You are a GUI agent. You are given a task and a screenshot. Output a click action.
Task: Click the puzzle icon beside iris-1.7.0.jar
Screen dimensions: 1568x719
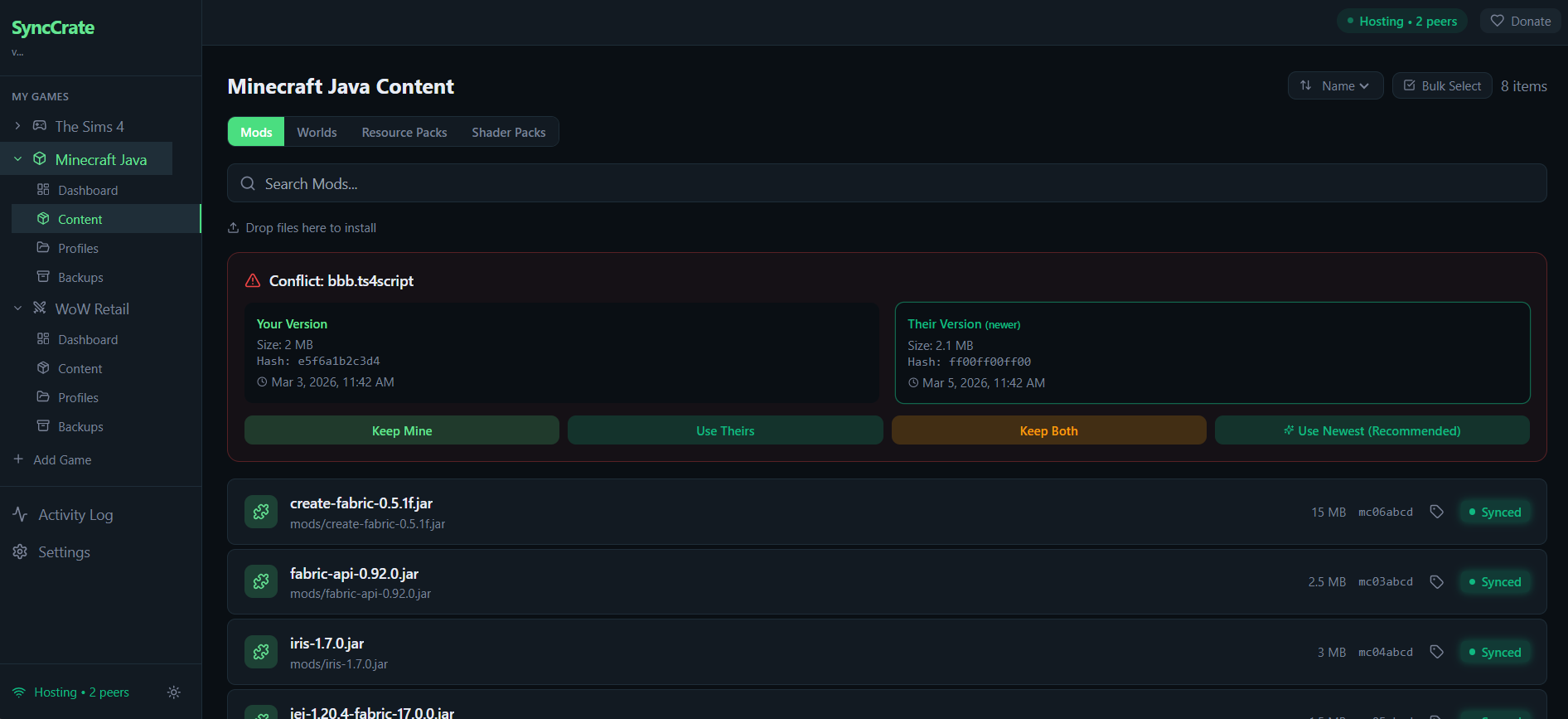[261, 652]
